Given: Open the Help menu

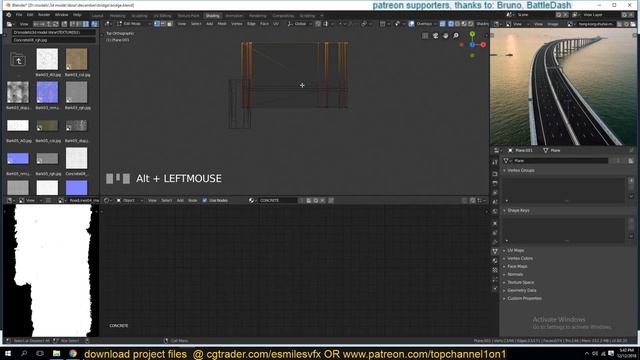Looking at the screenshot, I should tap(77, 15).
